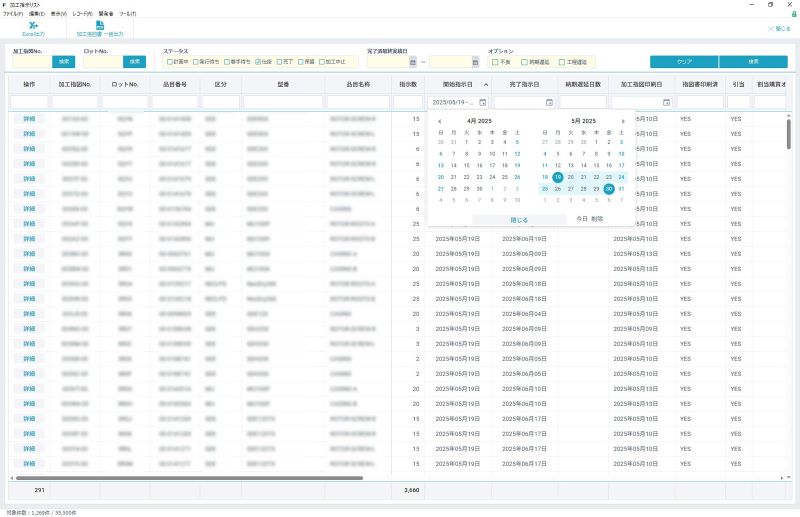This screenshot has width=800, height=517.
Task: Click 詳細 button in first table row
Action: pos(29,119)
